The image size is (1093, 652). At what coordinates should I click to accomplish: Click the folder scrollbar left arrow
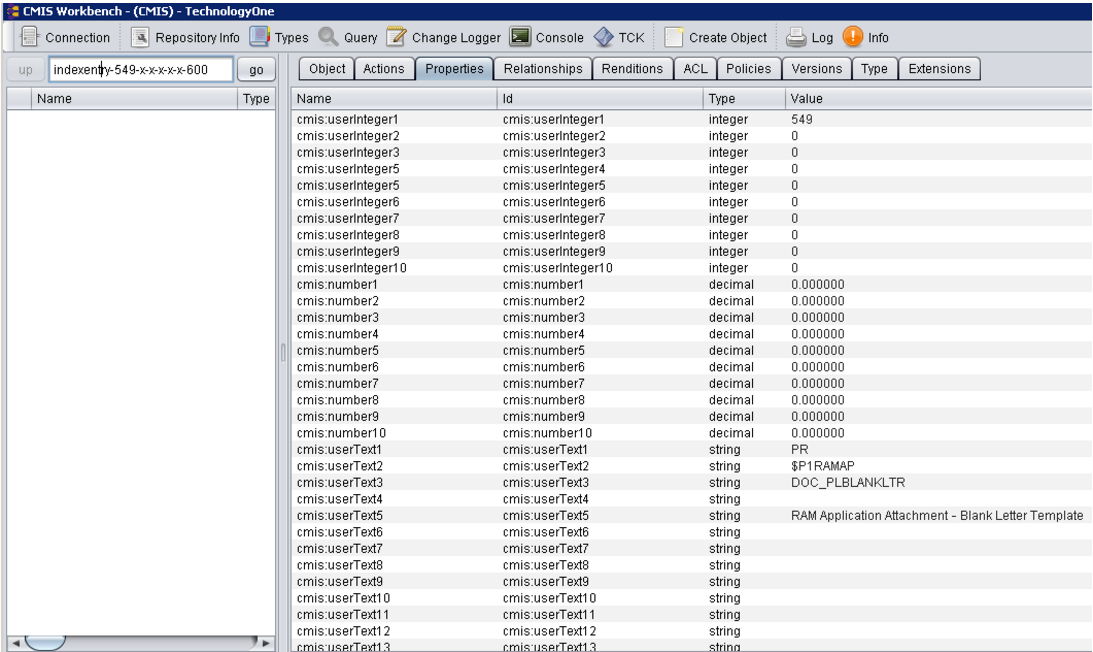pos(15,642)
